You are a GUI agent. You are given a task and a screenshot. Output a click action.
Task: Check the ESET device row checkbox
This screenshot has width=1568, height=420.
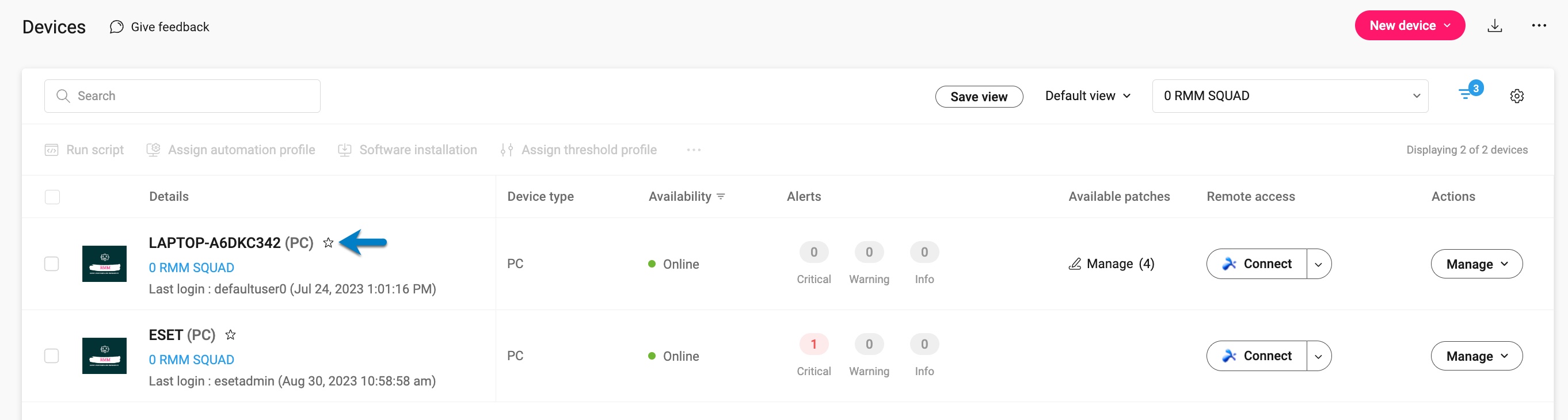click(52, 356)
